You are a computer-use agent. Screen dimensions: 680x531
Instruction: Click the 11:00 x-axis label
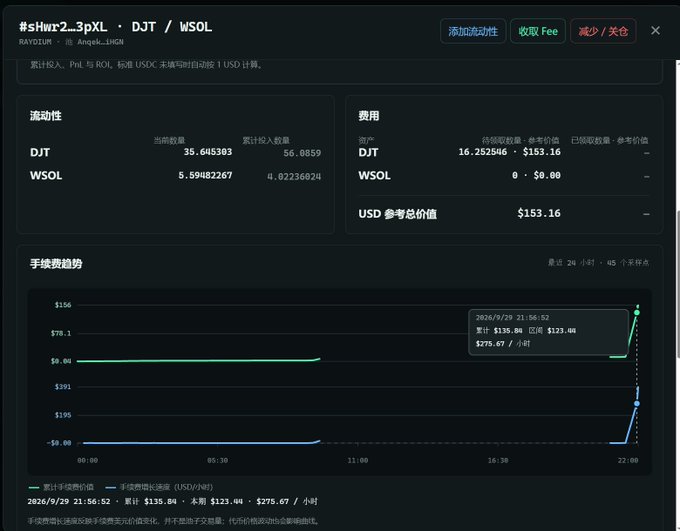tap(358, 460)
